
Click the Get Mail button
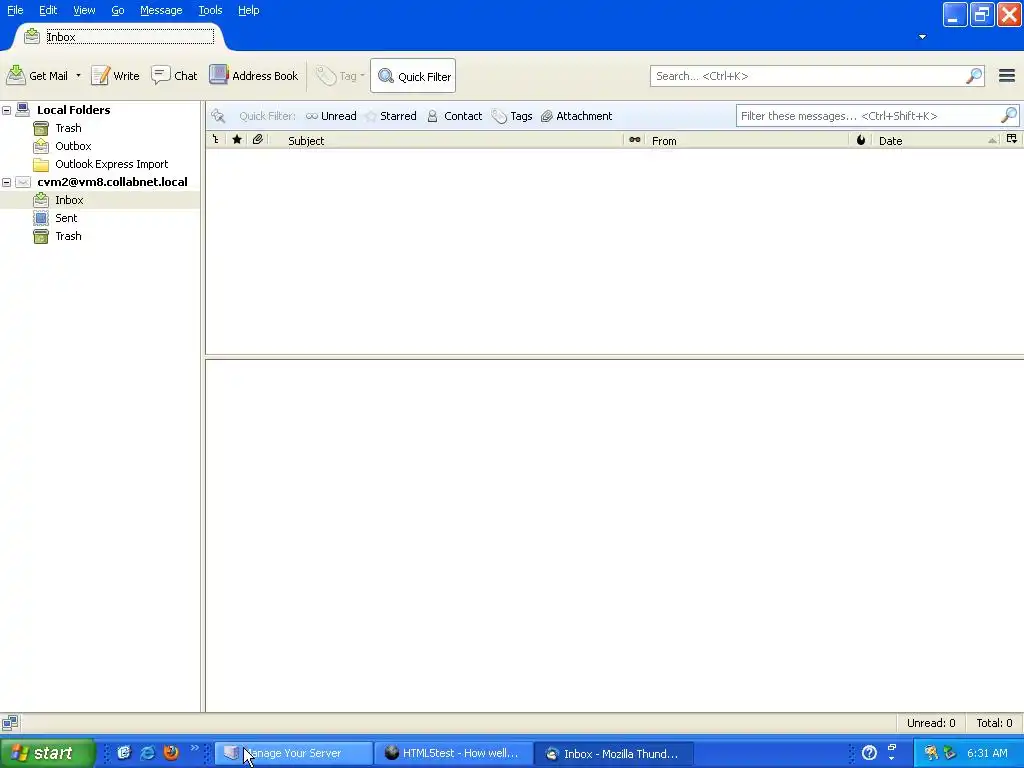point(37,76)
